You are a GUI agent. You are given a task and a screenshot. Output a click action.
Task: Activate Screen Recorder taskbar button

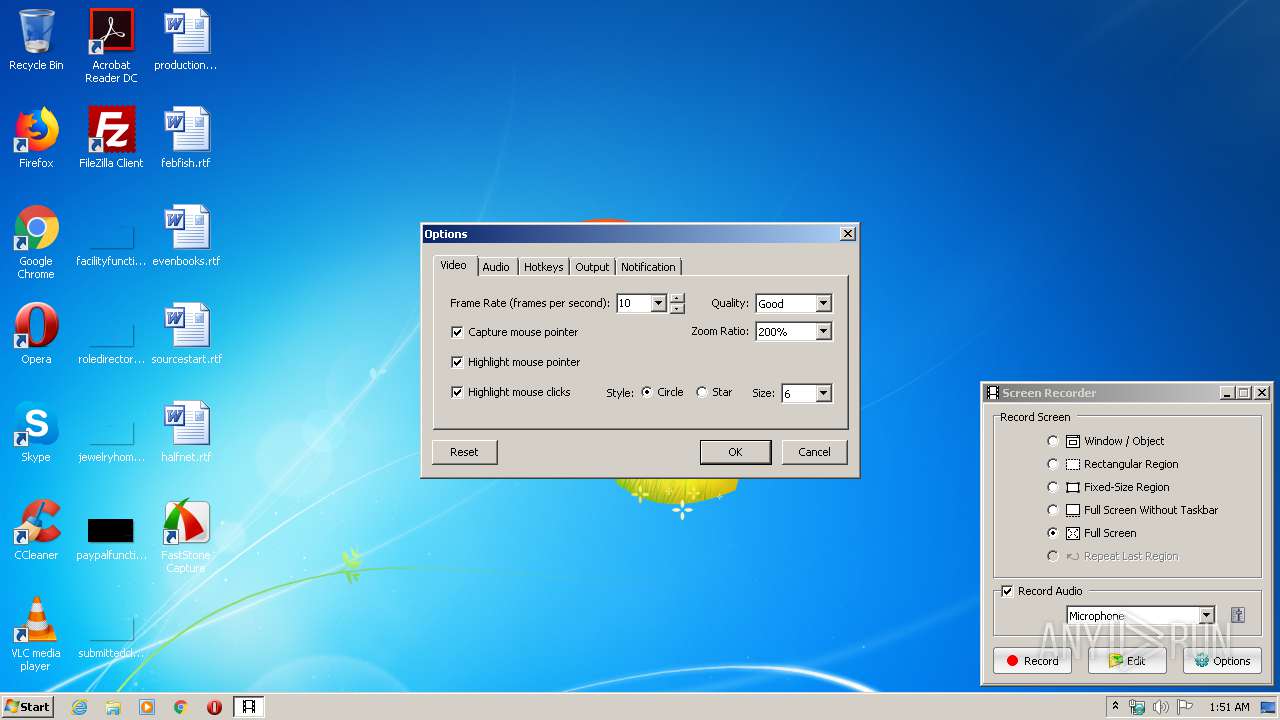[249, 707]
